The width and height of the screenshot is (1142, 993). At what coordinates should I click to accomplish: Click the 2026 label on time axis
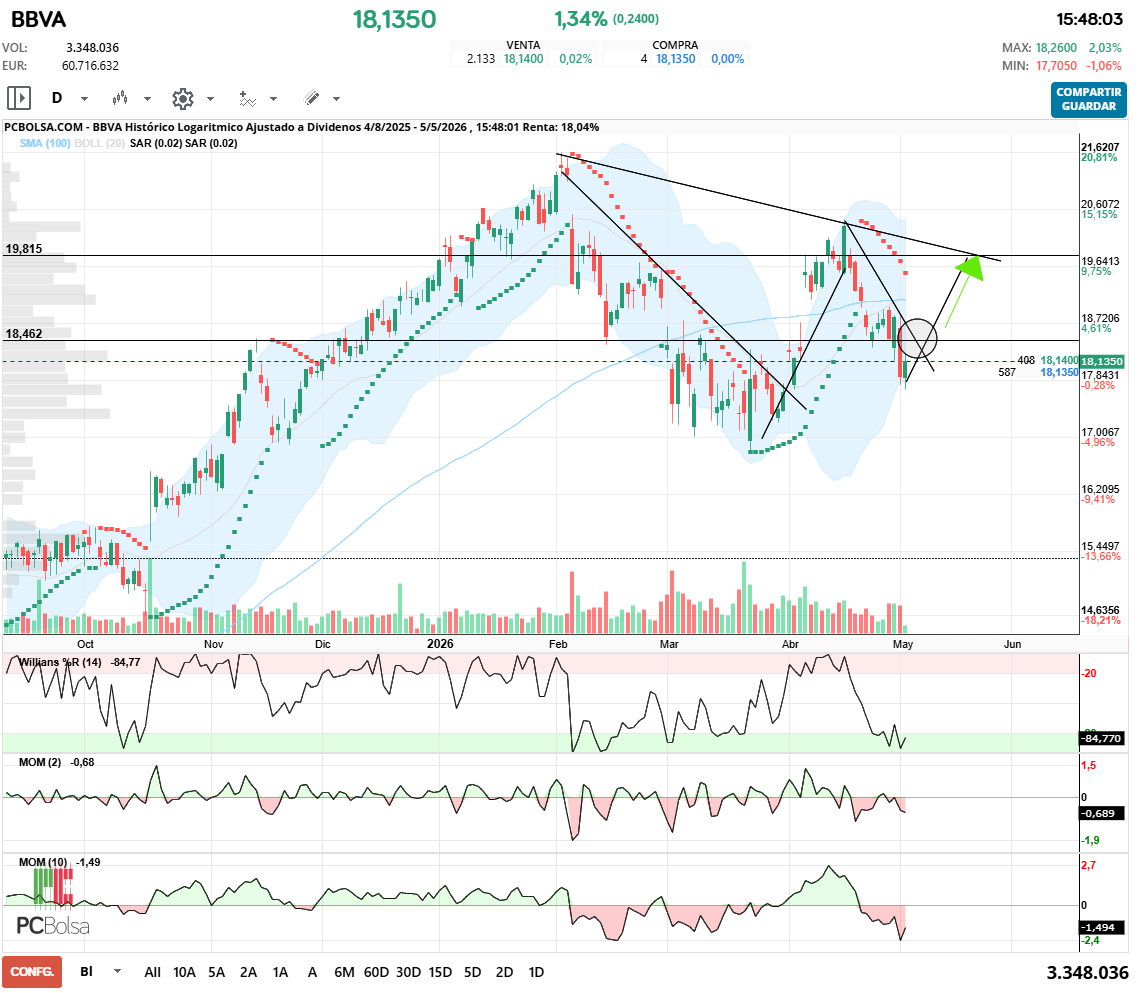pyautogui.click(x=440, y=644)
